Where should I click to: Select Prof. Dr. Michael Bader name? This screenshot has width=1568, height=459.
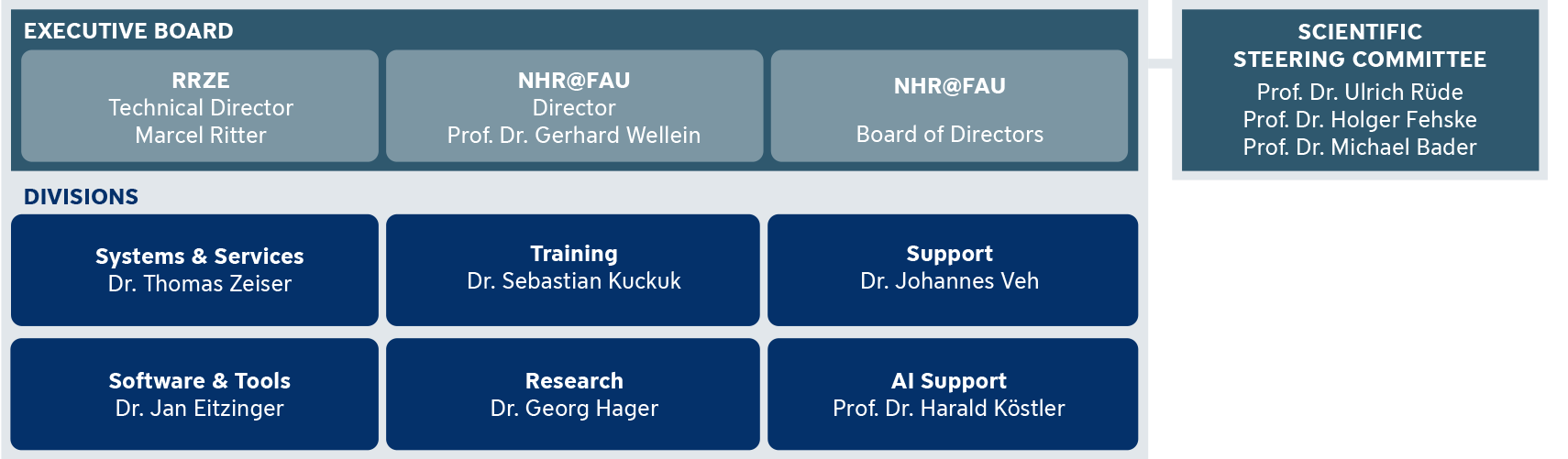1360,148
